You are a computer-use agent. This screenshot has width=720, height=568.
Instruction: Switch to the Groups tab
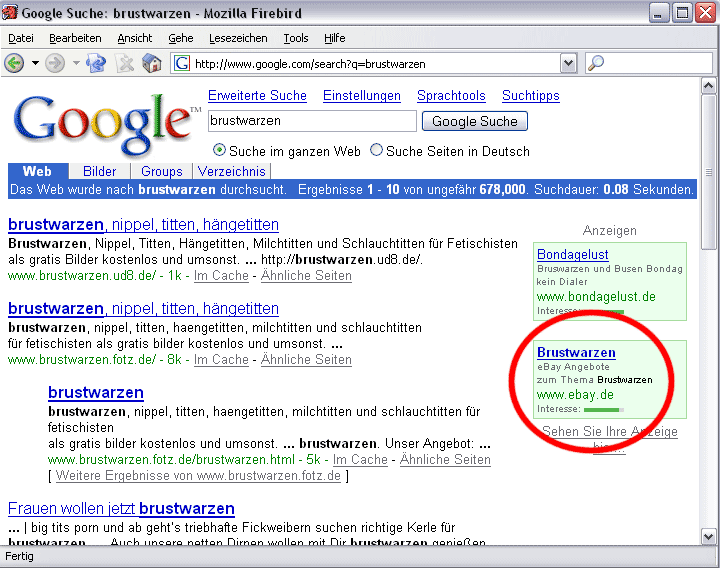(162, 171)
